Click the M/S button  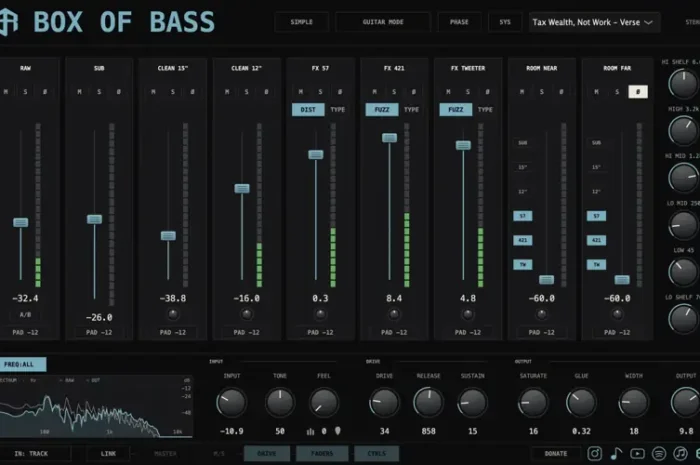coord(219,453)
